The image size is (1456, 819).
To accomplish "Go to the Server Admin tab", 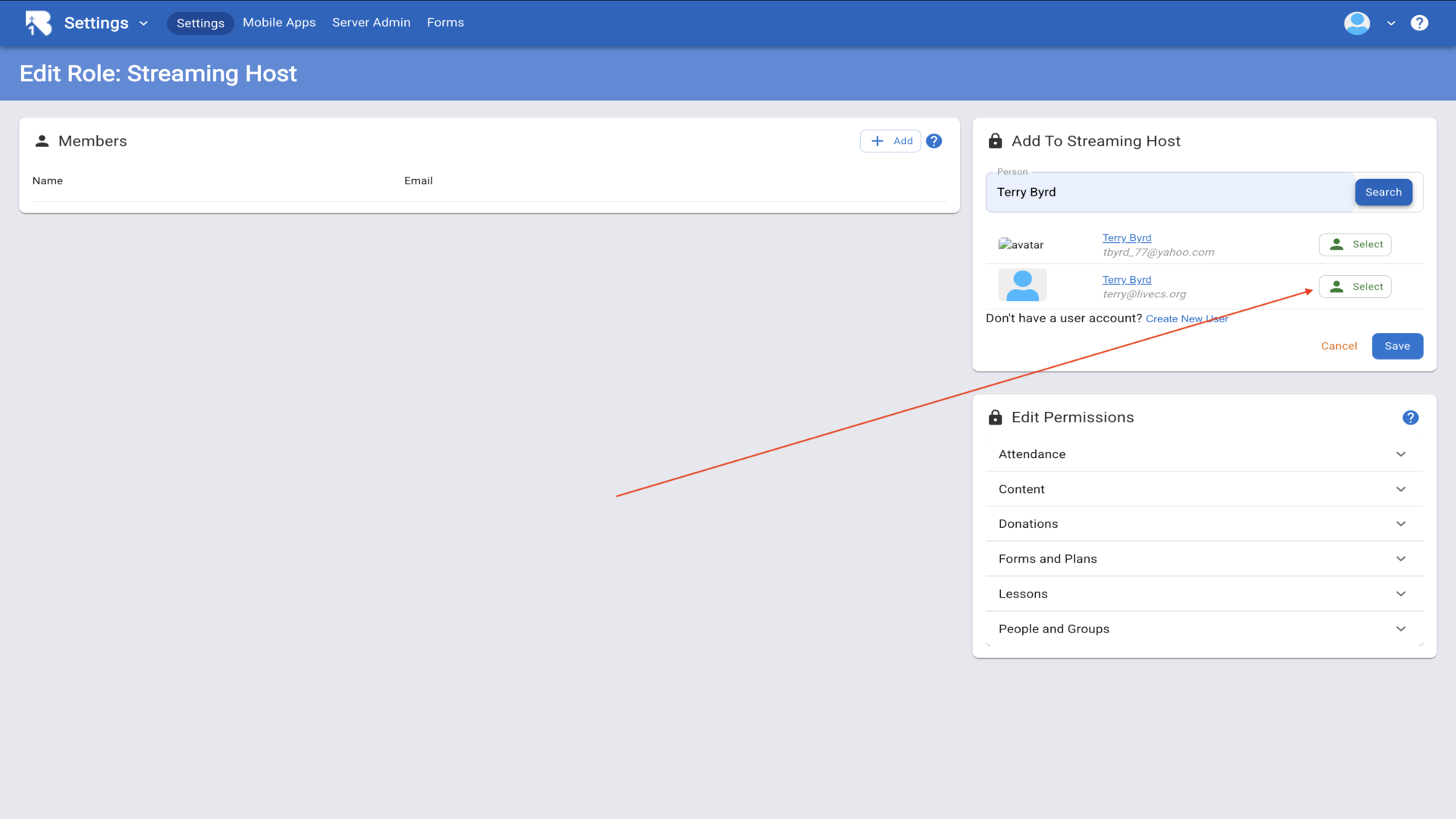I will (x=371, y=23).
